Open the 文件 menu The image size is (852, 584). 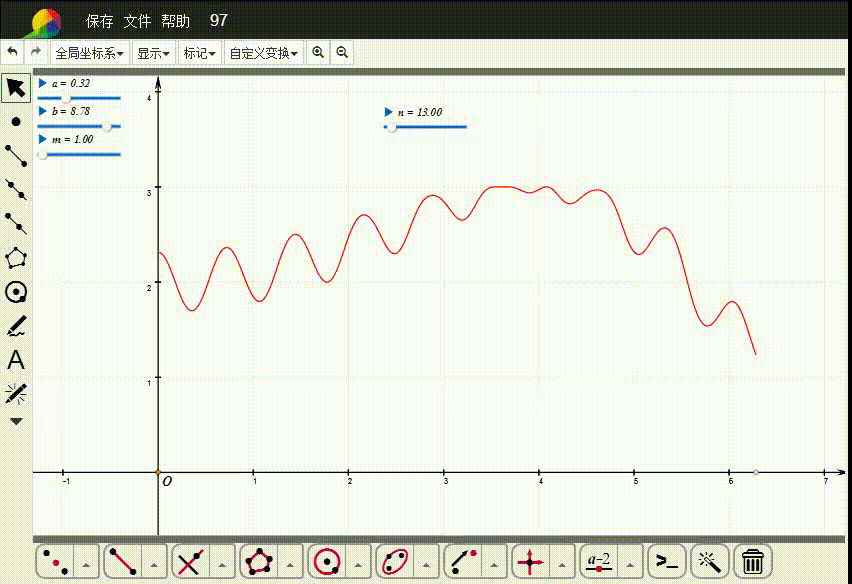[137, 21]
